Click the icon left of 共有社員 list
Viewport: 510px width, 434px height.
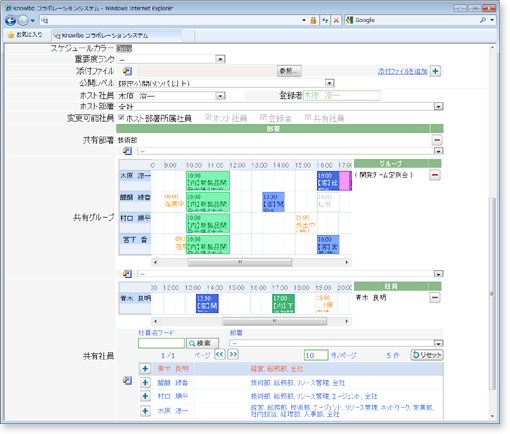(127, 380)
